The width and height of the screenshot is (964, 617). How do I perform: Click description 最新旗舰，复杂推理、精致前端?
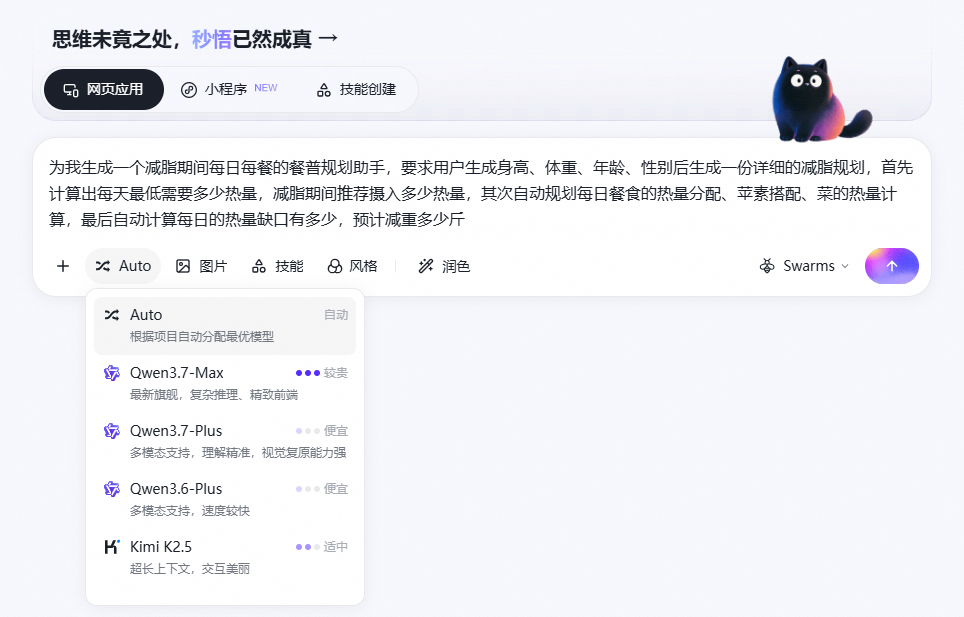coord(214,395)
